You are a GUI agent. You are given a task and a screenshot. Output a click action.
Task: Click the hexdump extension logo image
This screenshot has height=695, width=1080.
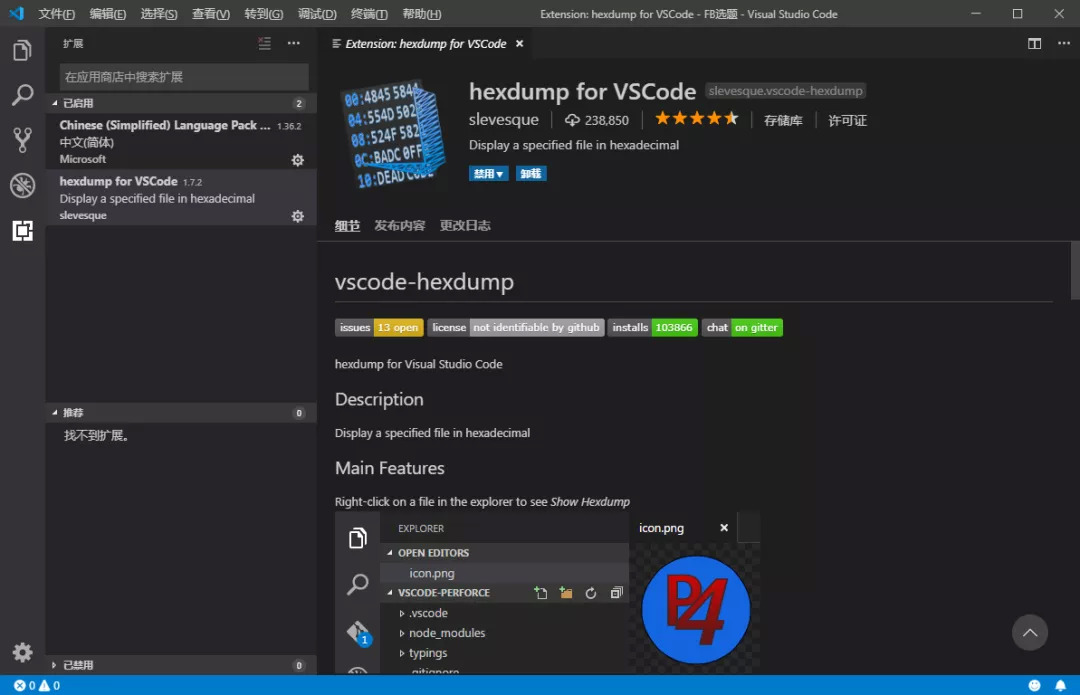393,134
